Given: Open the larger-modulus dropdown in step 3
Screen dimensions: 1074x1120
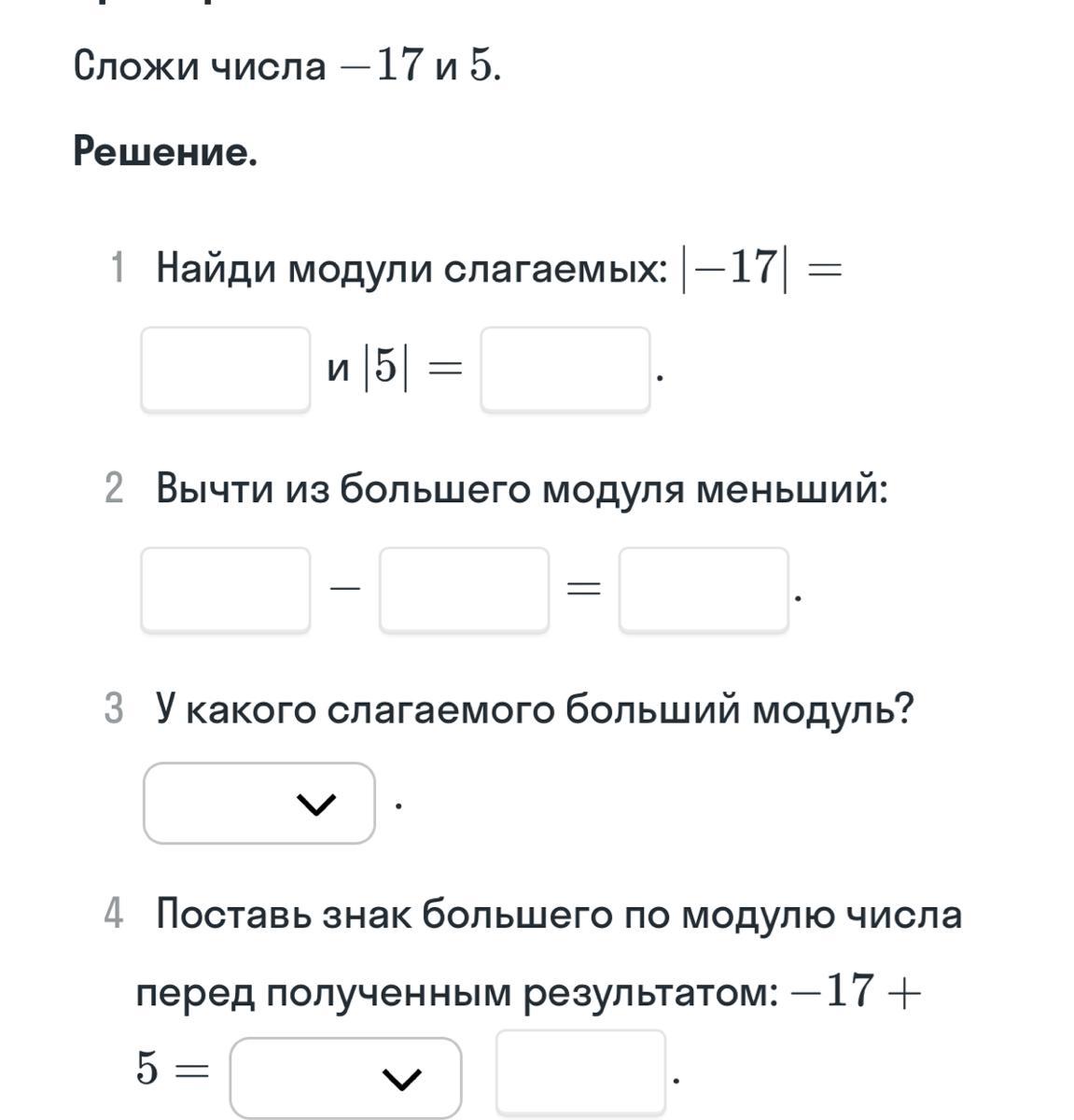Looking at the screenshot, I should [258, 803].
